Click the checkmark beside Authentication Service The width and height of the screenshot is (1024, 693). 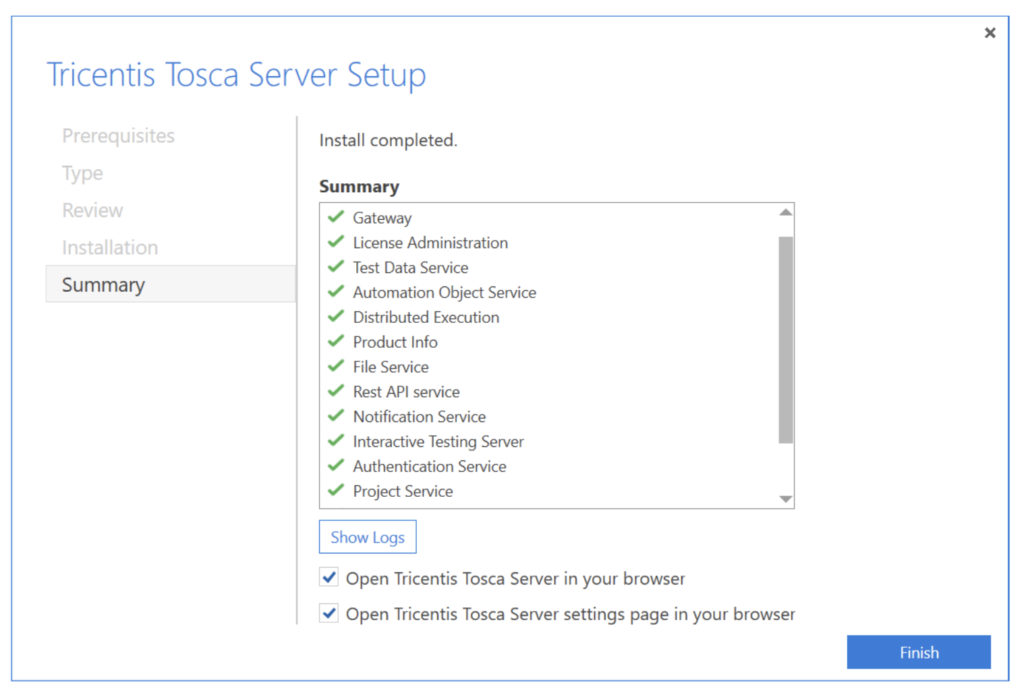(336, 465)
